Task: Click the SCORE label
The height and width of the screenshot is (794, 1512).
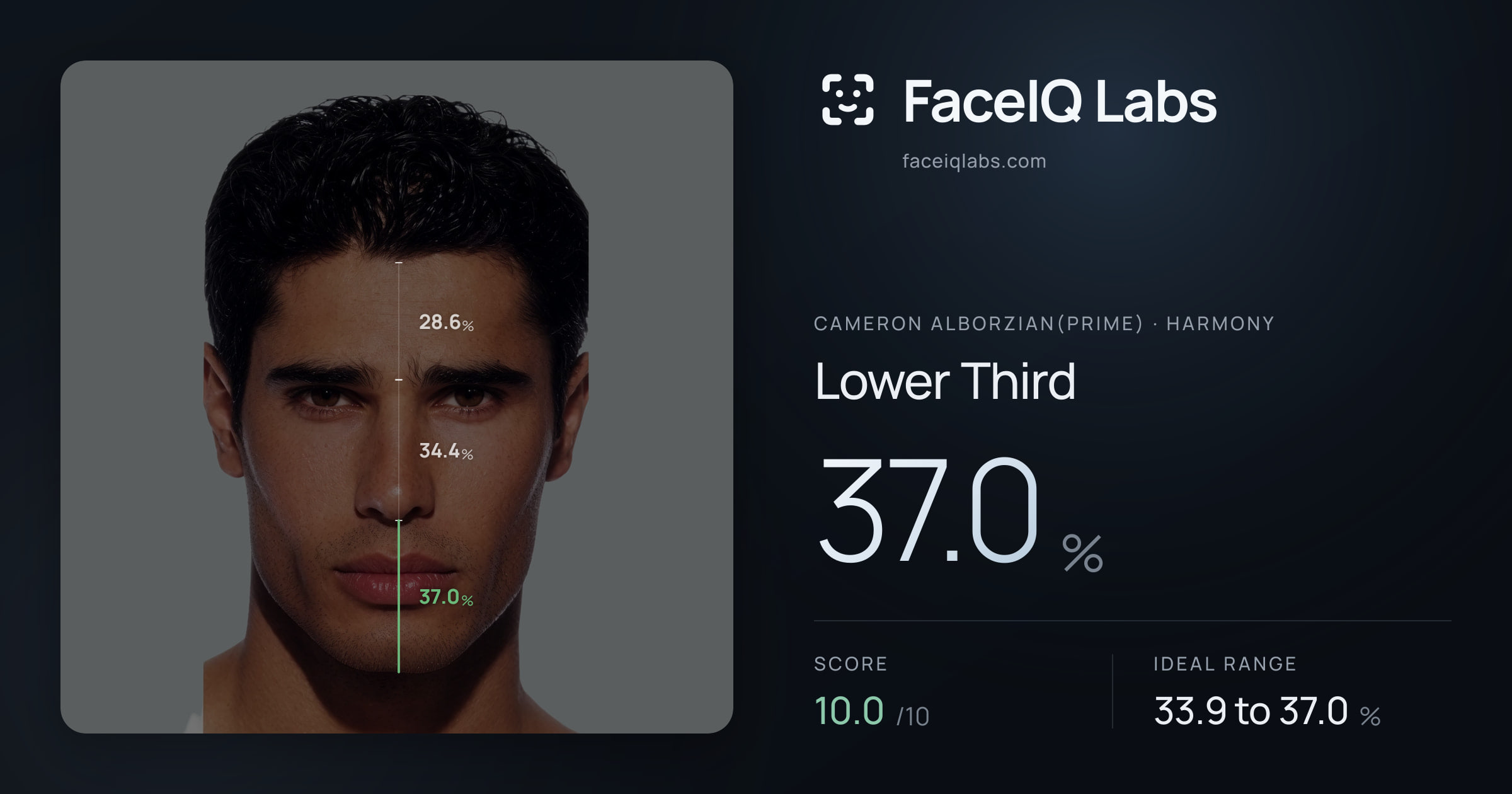Action: 850,664
